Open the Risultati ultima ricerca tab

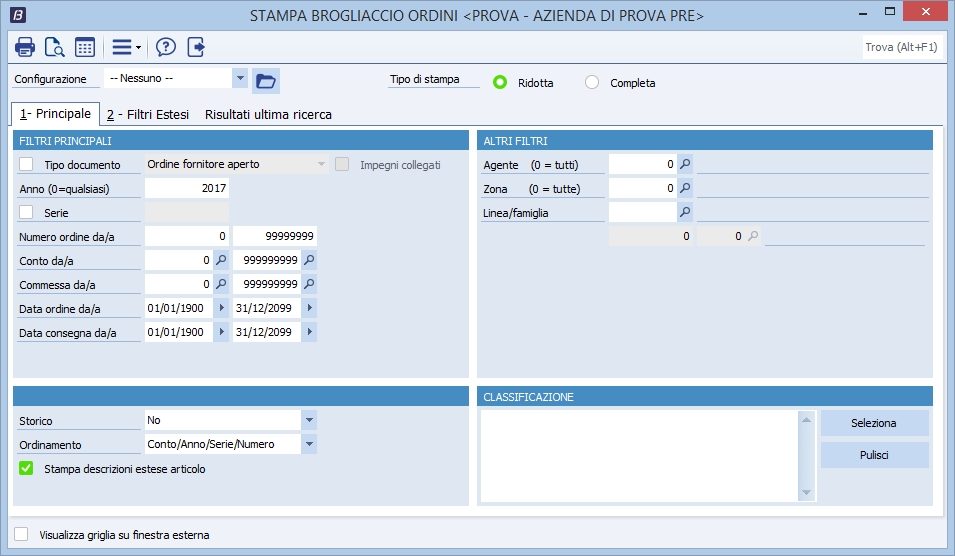click(268, 114)
